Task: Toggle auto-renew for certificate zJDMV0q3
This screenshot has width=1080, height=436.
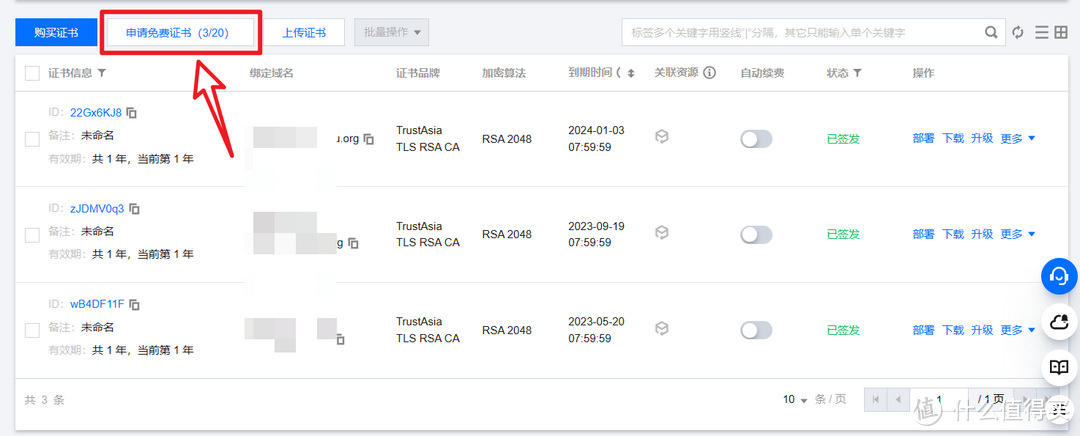Action: click(x=756, y=235)
